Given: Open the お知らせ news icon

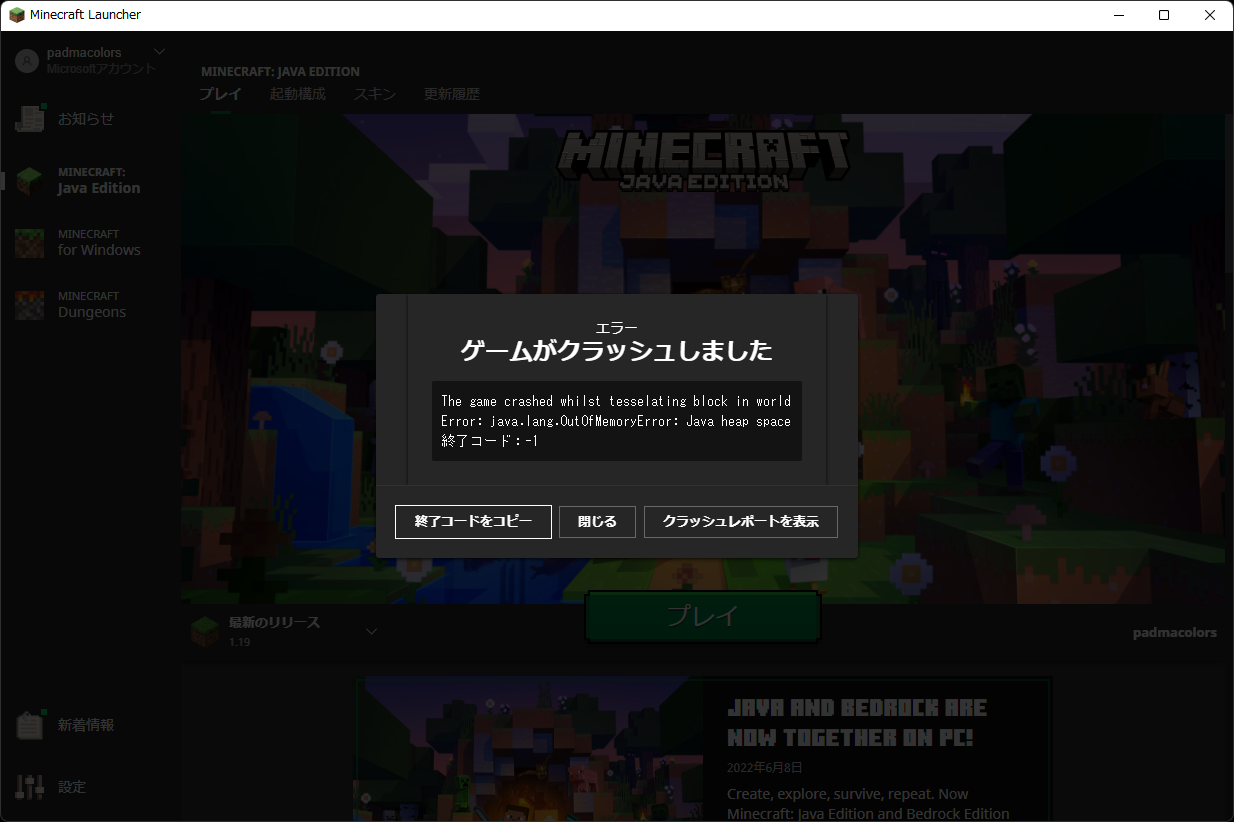Looking at the screenshot, I should [x=30, y=118].
